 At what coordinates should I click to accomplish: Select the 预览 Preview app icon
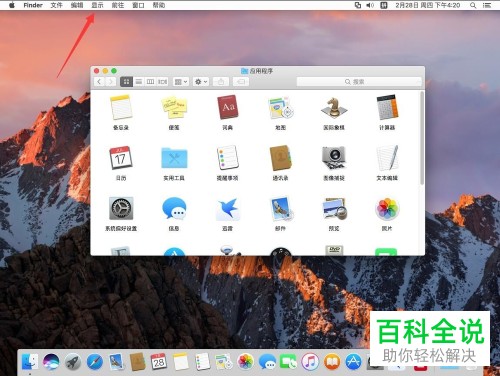[x=334, y=209]
